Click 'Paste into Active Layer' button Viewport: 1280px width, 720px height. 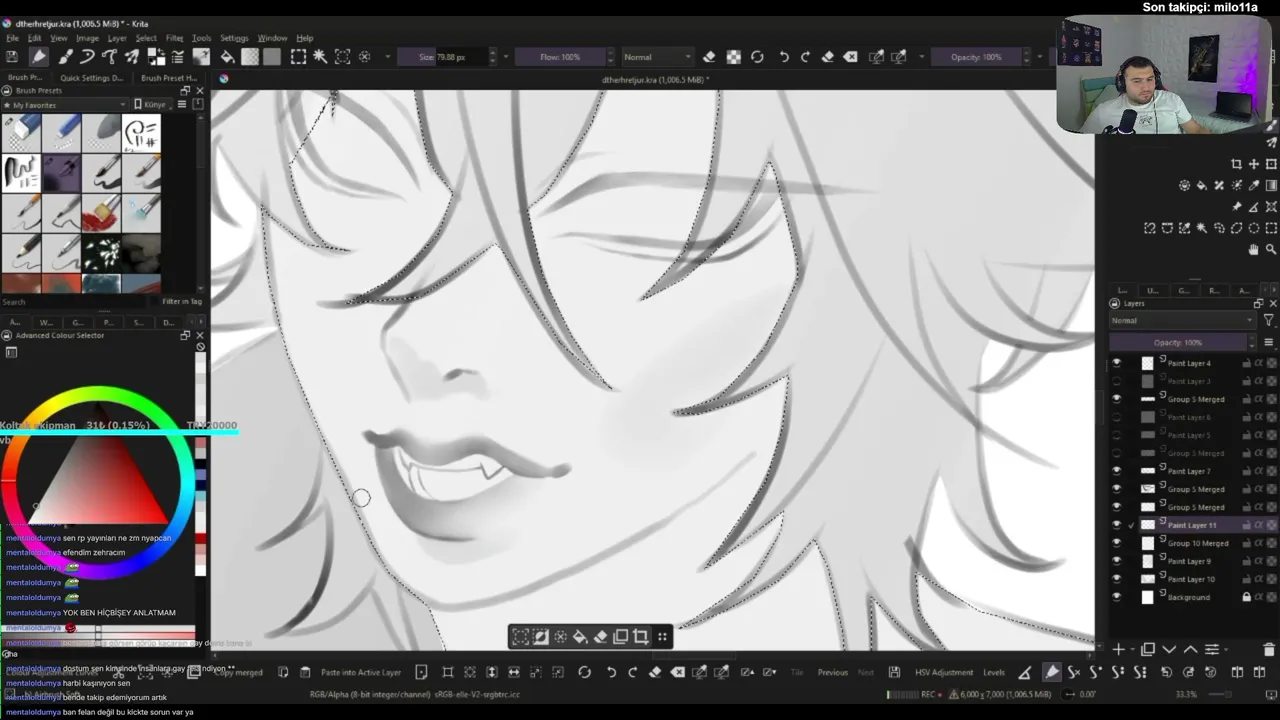[x=360, y=672]
